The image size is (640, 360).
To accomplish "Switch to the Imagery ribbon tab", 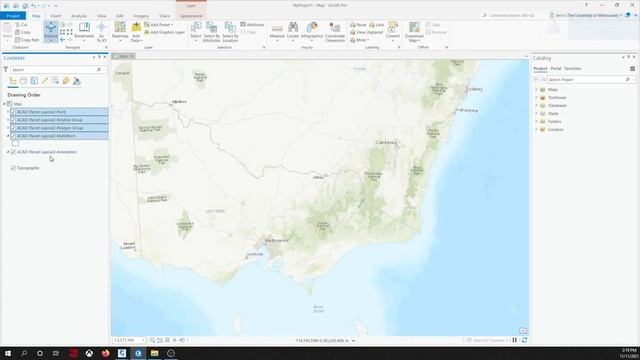I will pyautogui.click(x=141, y=16).
